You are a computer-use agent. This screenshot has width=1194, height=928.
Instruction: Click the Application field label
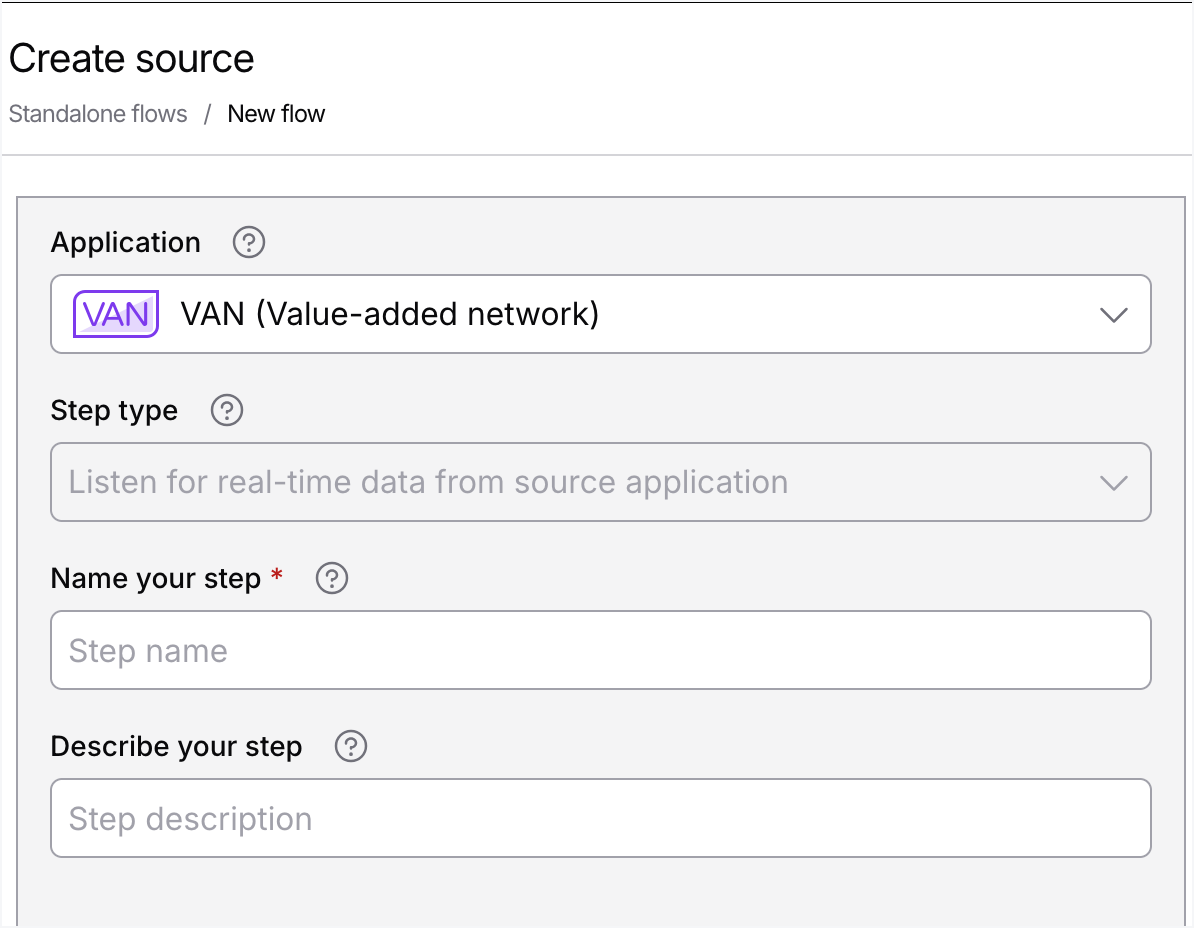coord(126,243)
